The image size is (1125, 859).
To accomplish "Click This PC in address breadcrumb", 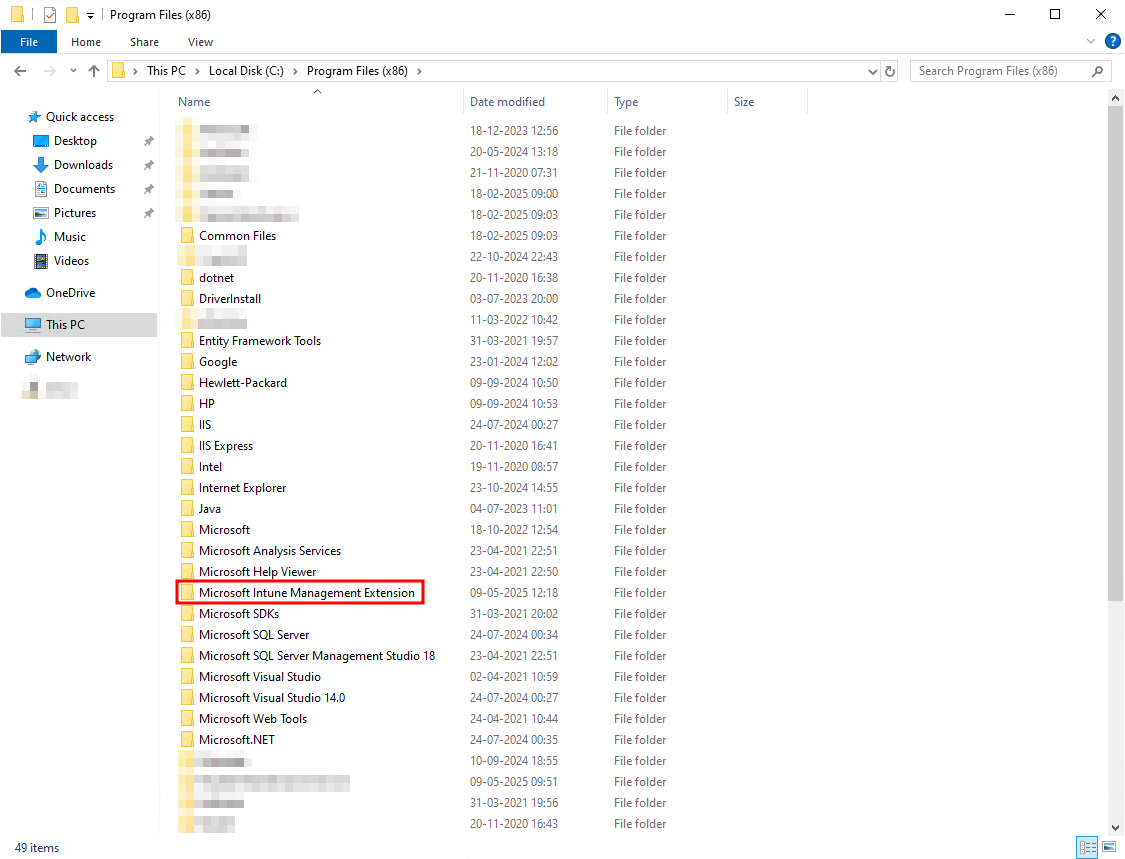I will tap(166, 70).
